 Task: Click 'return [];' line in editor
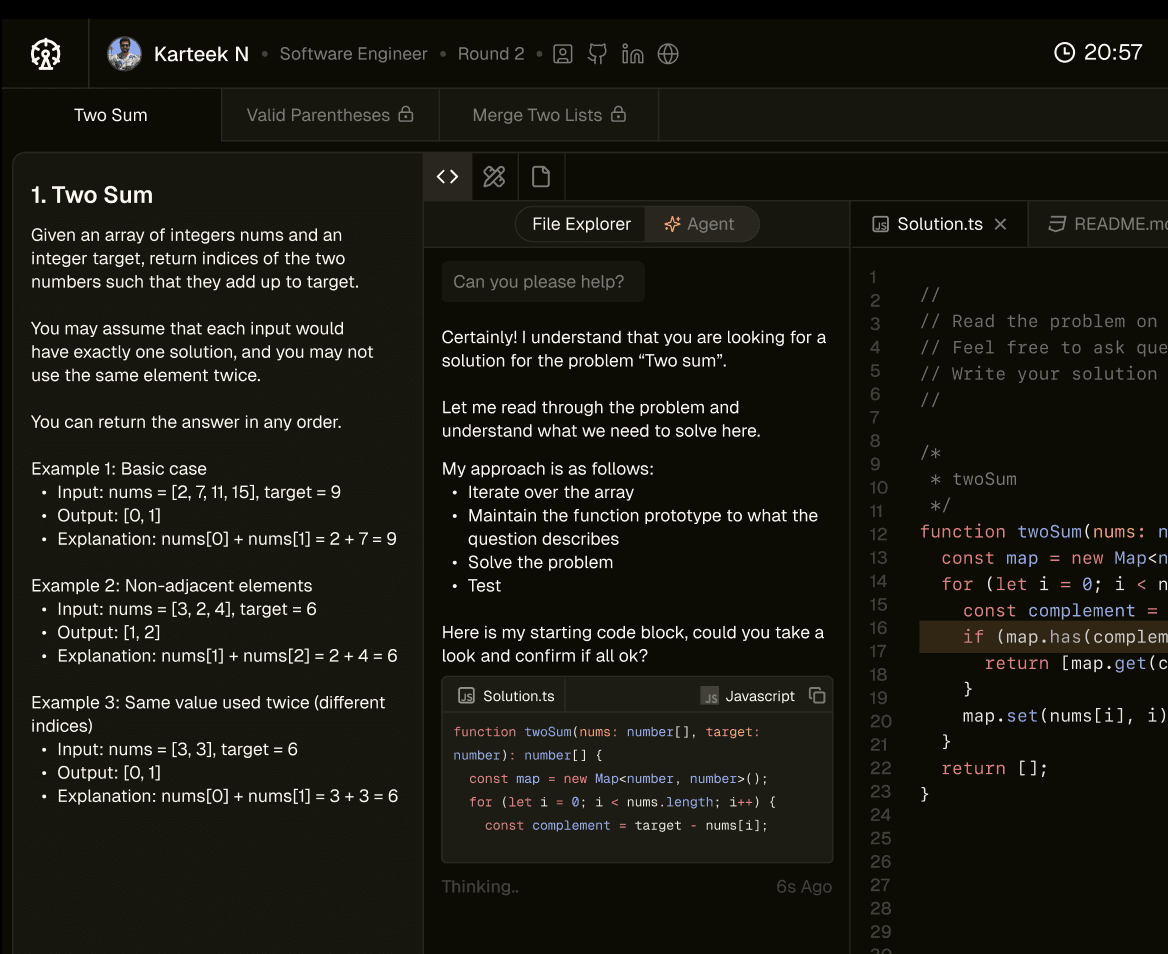point(994,769)
